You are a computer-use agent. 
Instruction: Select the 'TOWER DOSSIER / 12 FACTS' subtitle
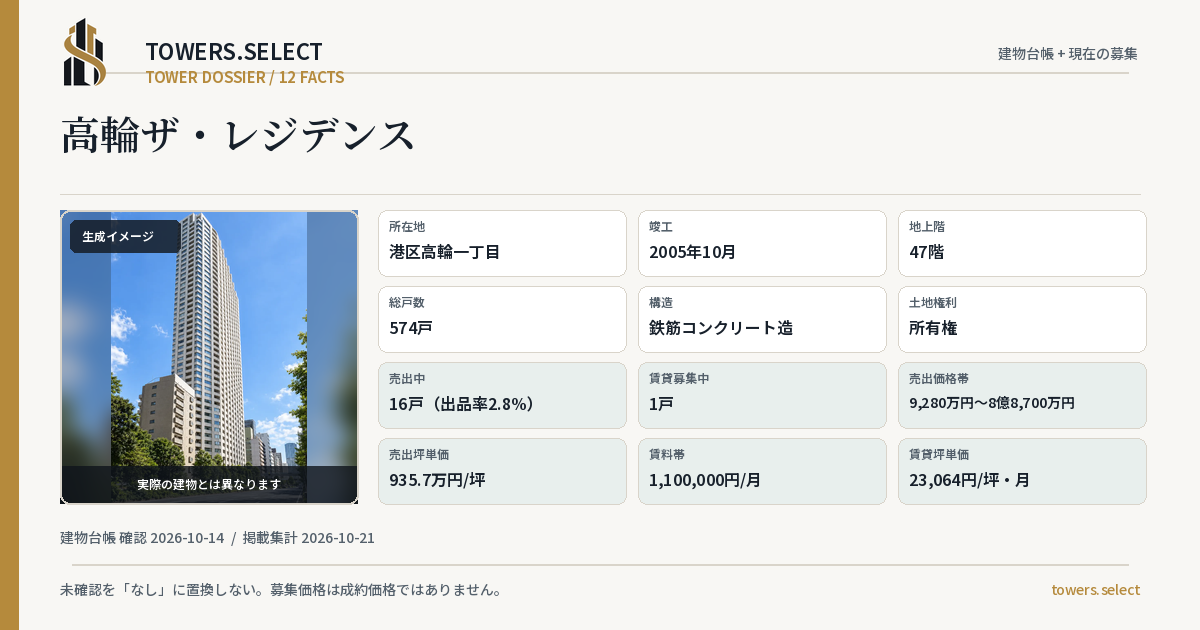245,77
